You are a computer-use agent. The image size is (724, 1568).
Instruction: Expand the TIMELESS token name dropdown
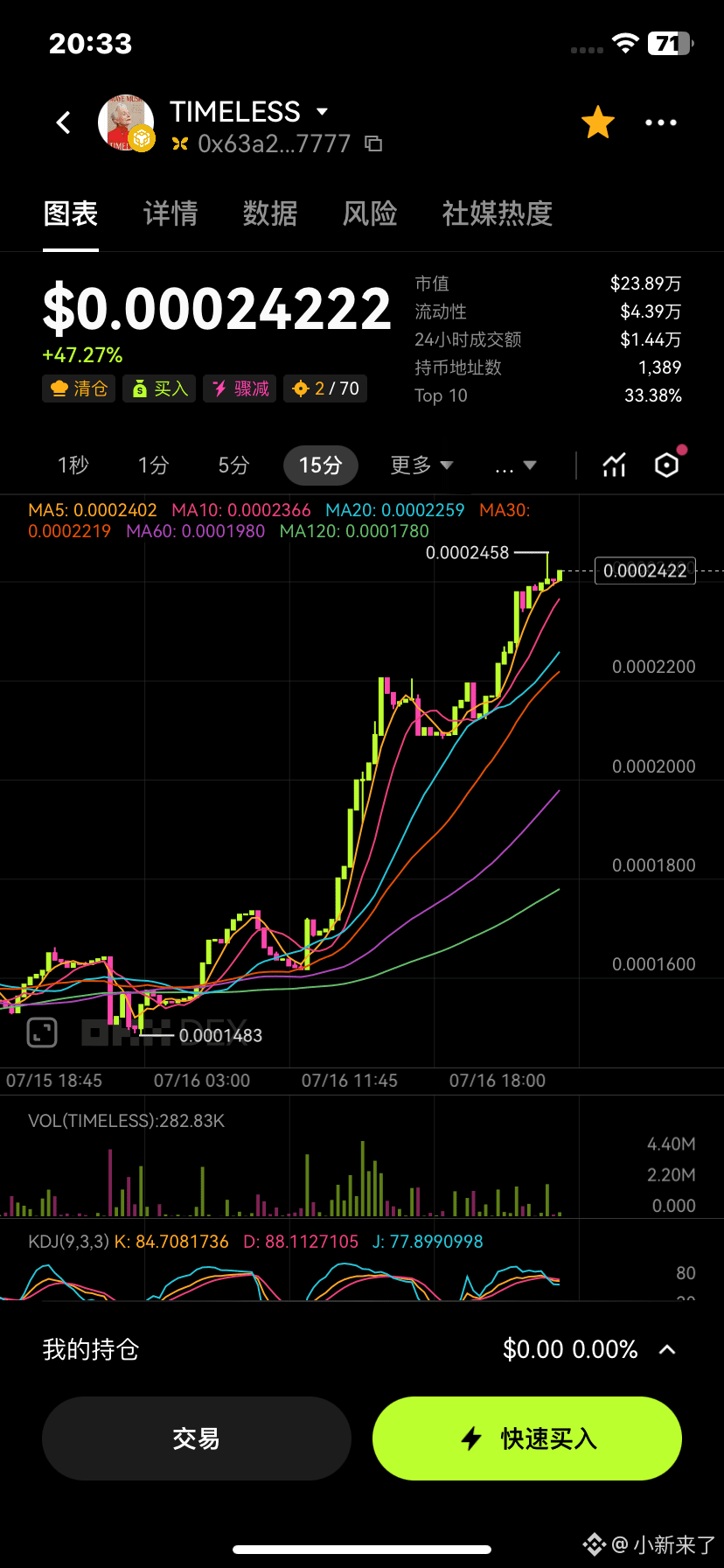(322, 112)
